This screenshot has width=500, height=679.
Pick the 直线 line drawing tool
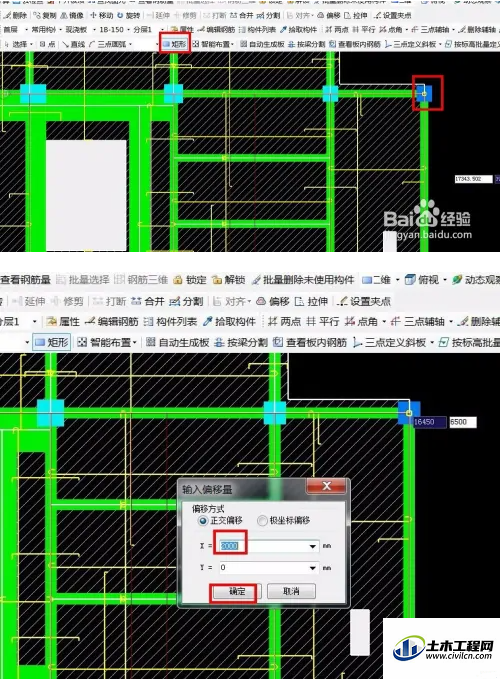74,44
